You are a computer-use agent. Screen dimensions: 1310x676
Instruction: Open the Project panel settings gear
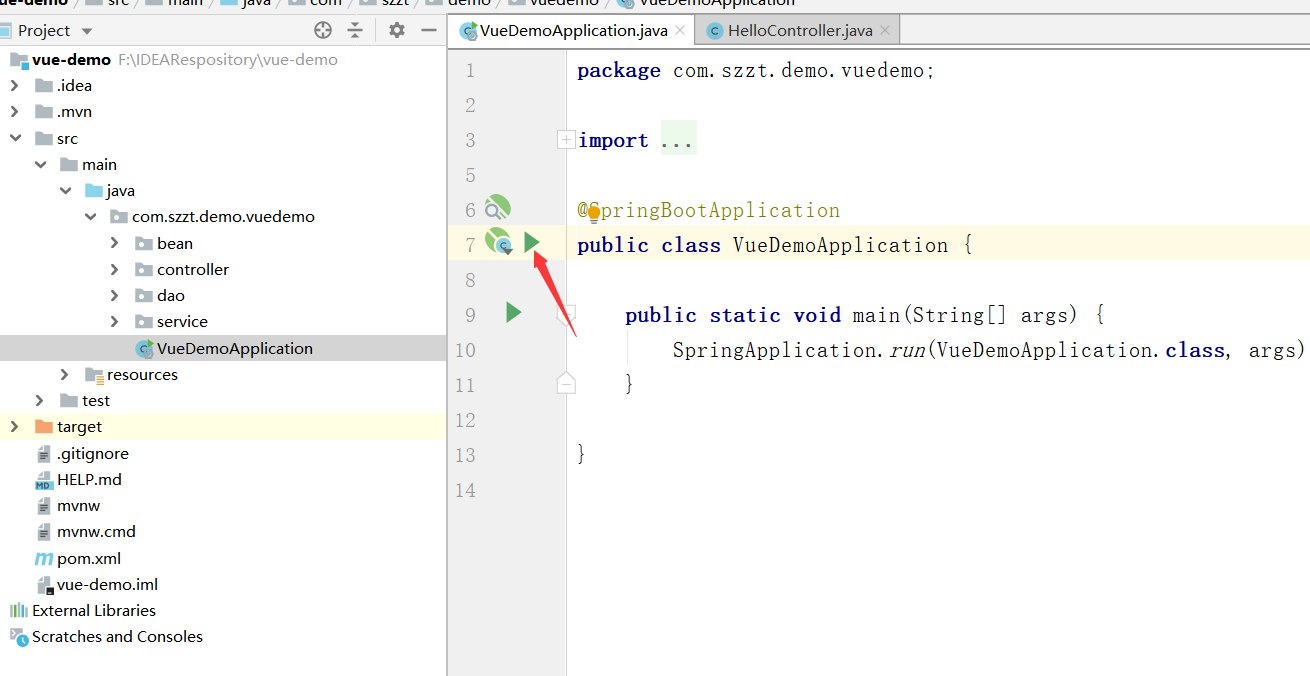397,30
